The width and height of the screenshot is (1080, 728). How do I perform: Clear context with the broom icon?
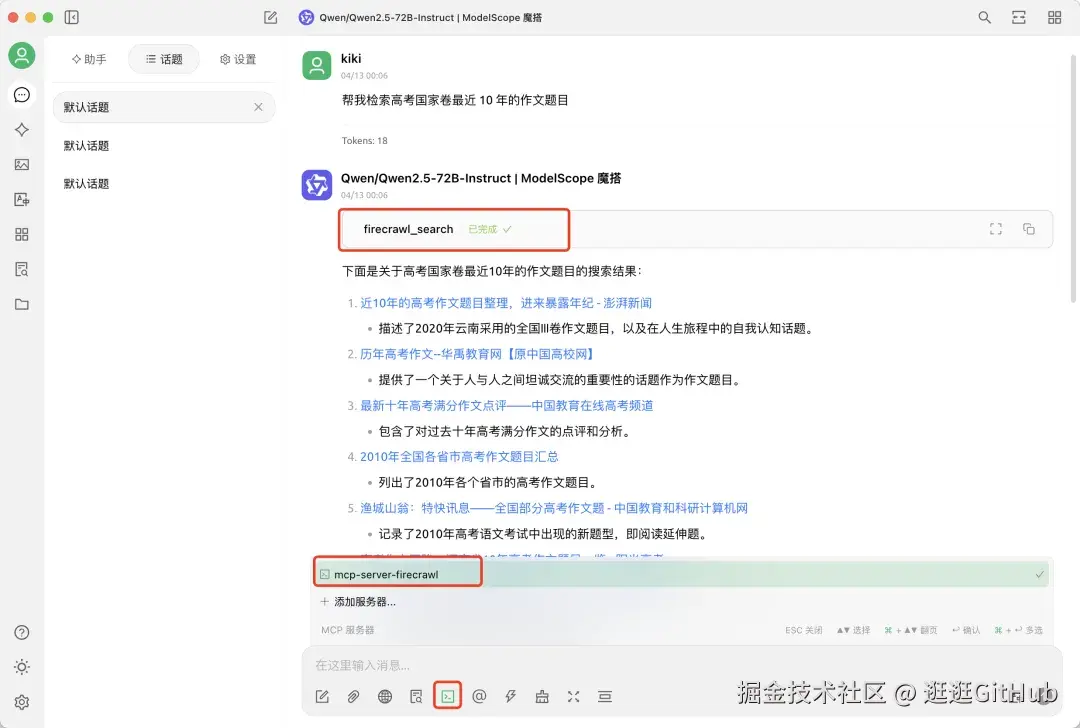pos(542,696)
